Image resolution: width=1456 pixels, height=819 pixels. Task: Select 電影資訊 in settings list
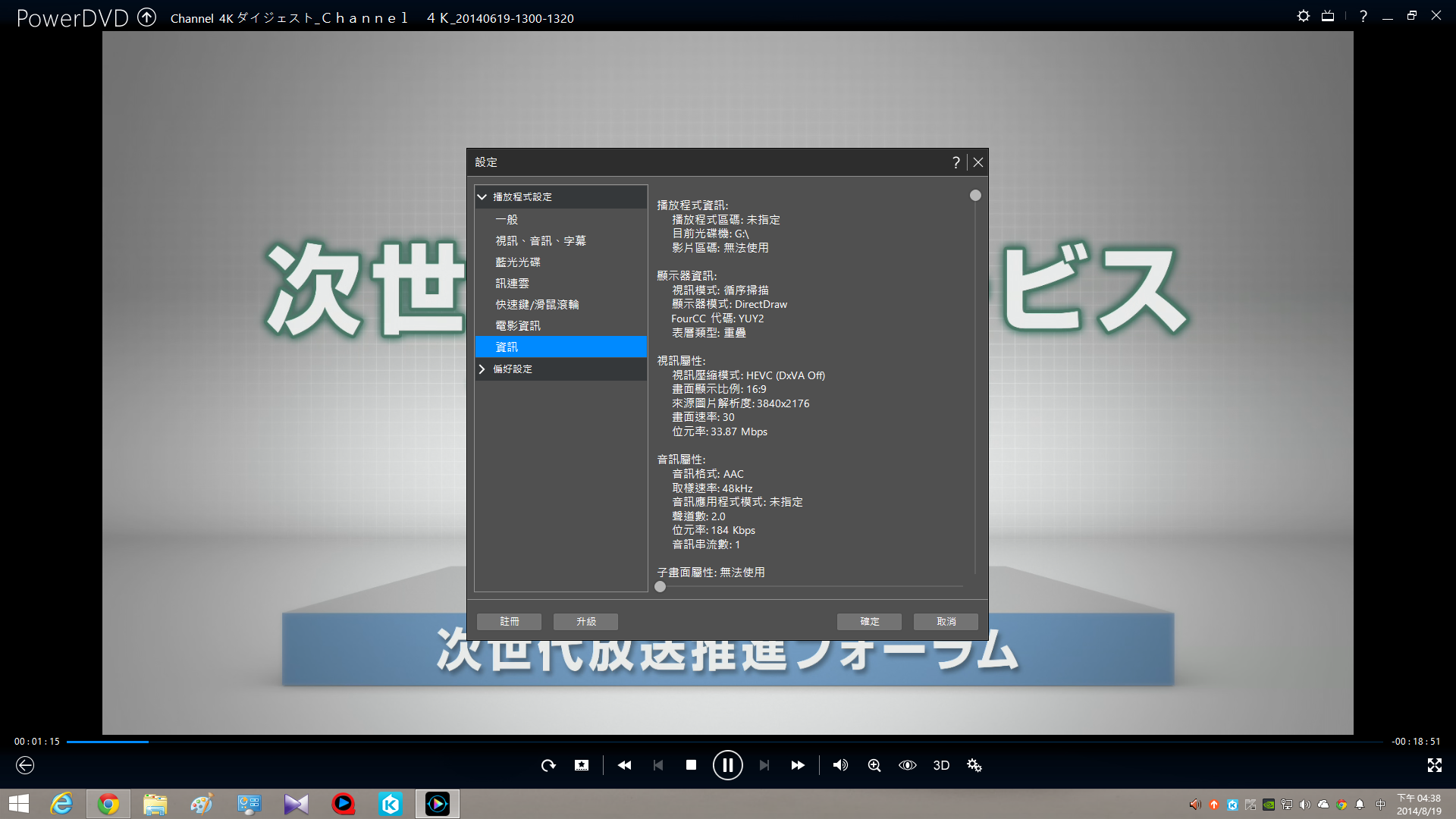coord(518,325)
